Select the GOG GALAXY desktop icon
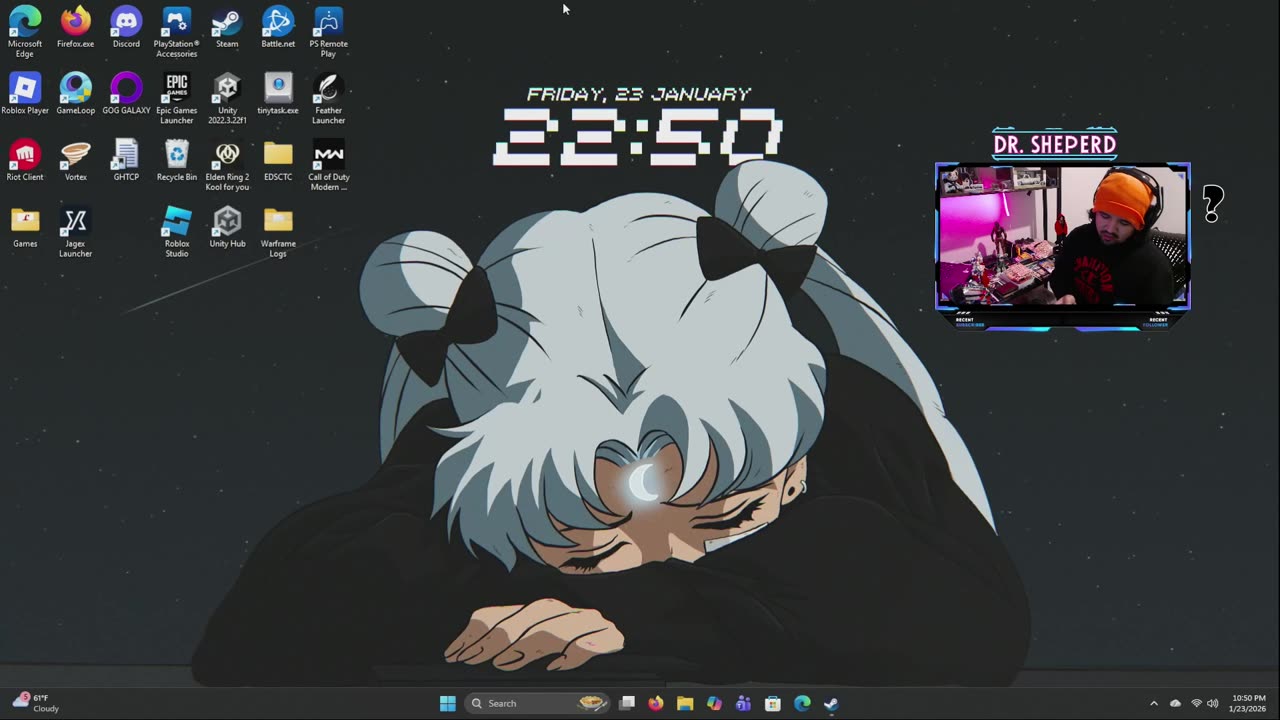 126,94
